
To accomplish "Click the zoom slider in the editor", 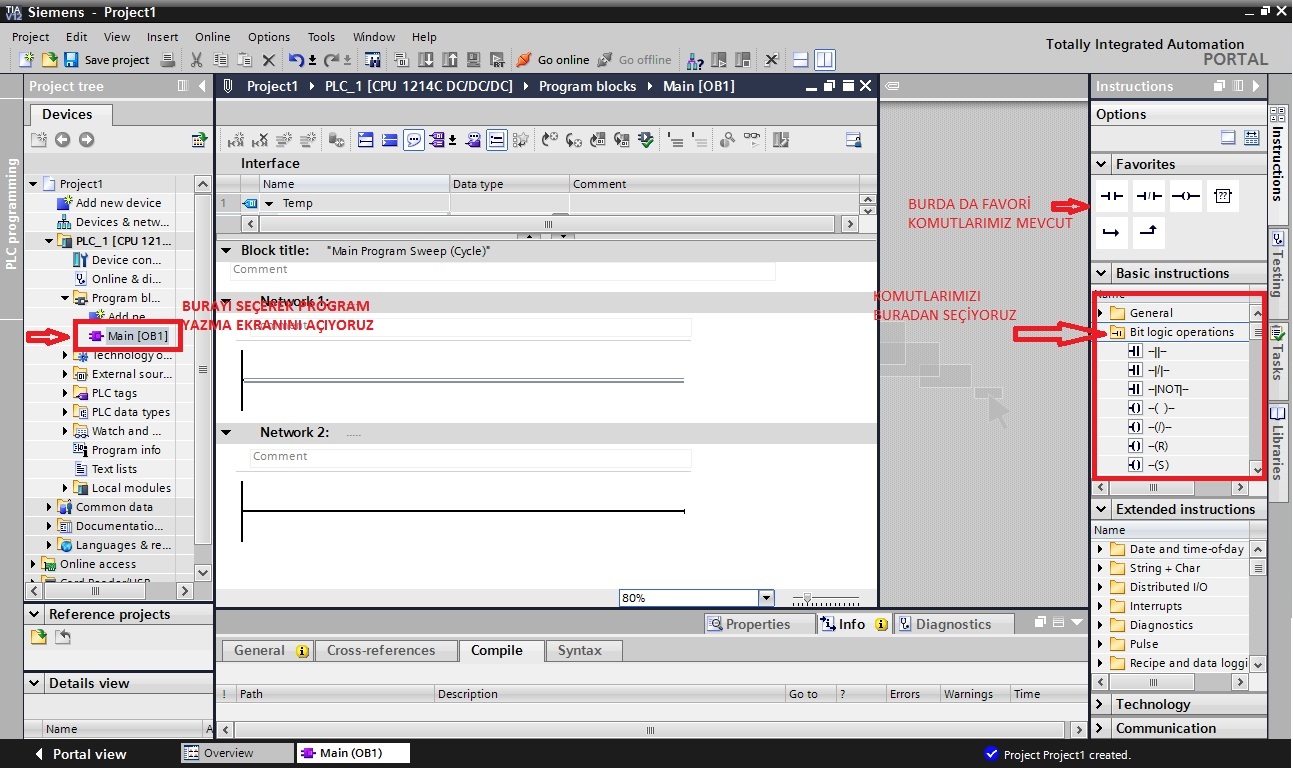I will pos(825,598).
